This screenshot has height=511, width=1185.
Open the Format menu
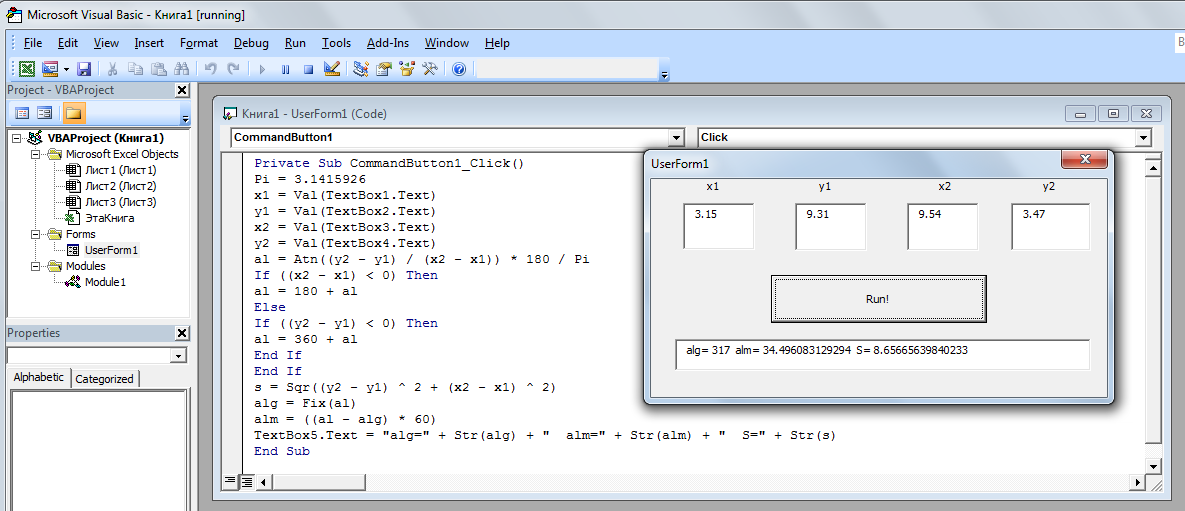click(199, 43)
